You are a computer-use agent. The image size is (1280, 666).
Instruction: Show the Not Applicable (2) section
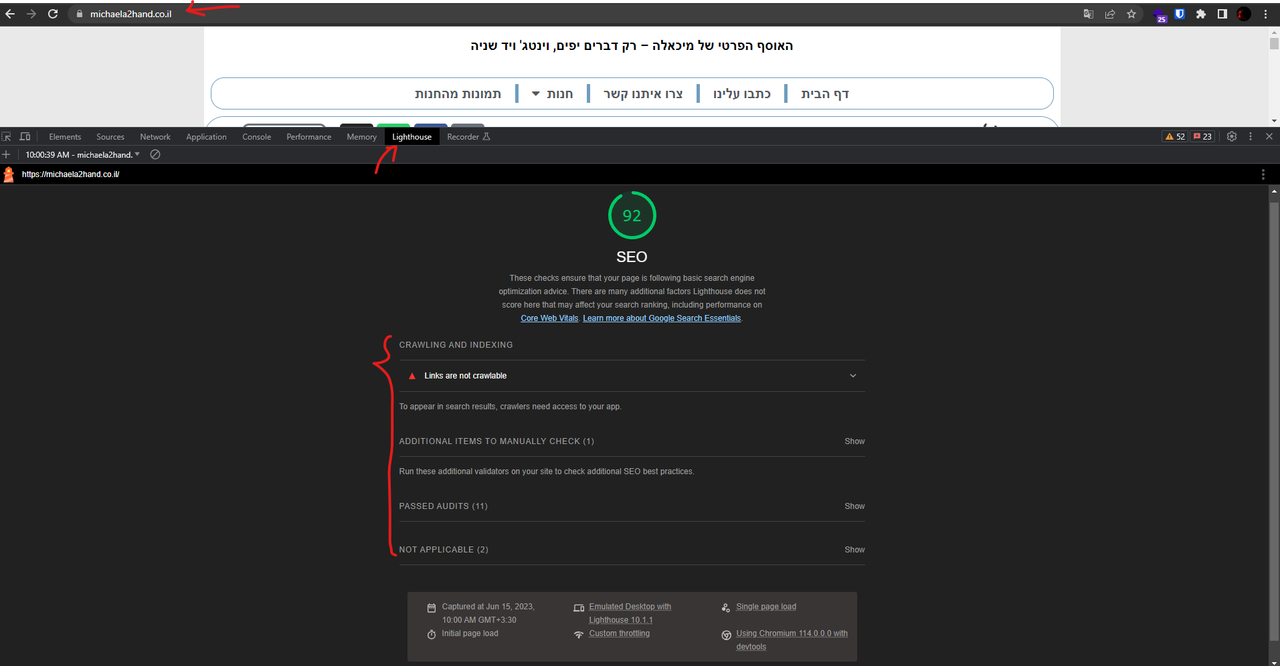[854, 550]
